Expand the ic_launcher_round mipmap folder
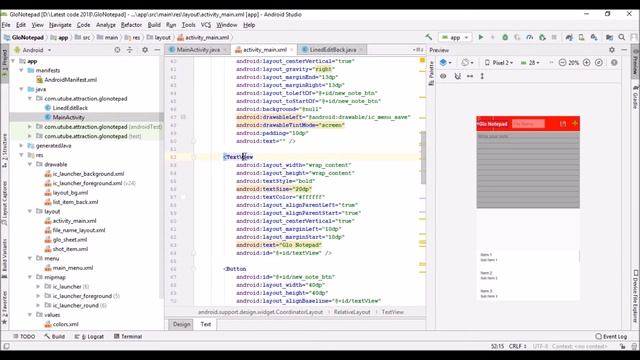 tap(38, 305)
